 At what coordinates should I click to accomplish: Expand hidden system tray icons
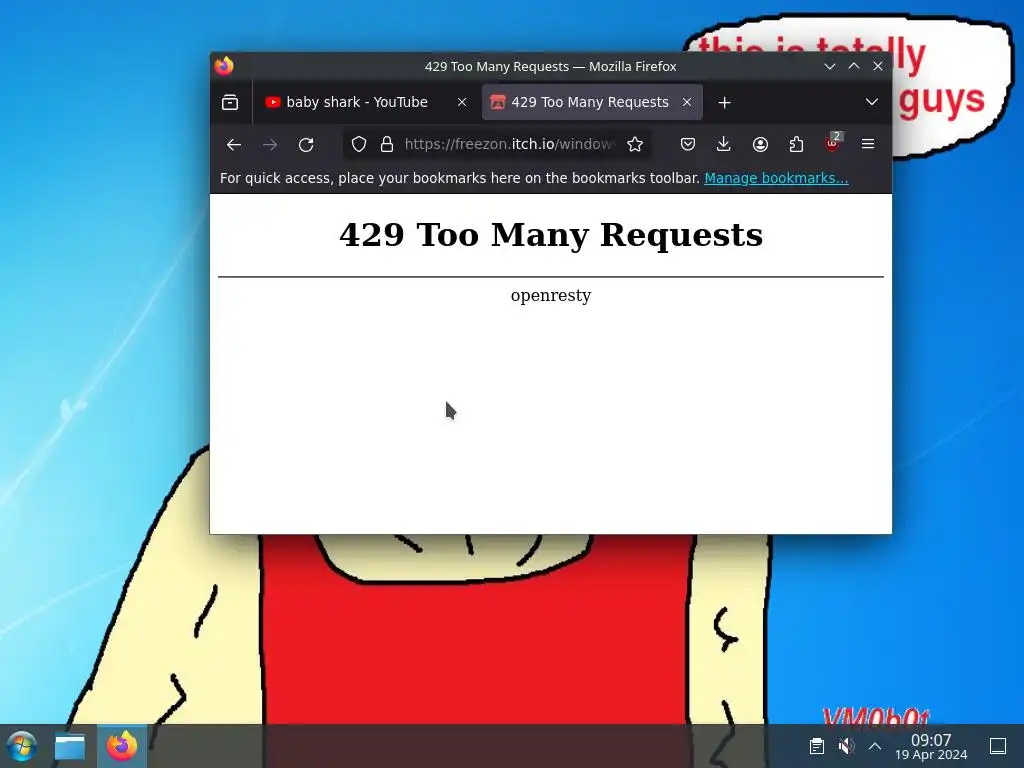point(875,746)
